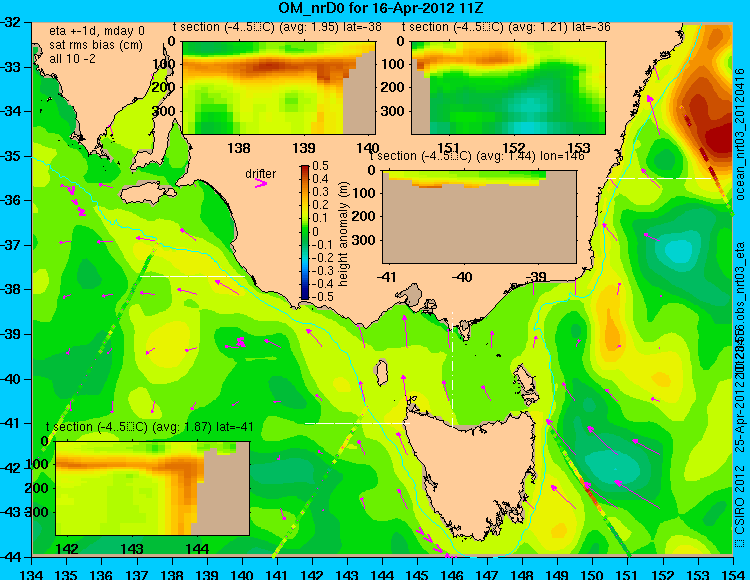Click the -40 tick in lon=146 section
This screenshot has height=580, width=750.
pos(462,277)
